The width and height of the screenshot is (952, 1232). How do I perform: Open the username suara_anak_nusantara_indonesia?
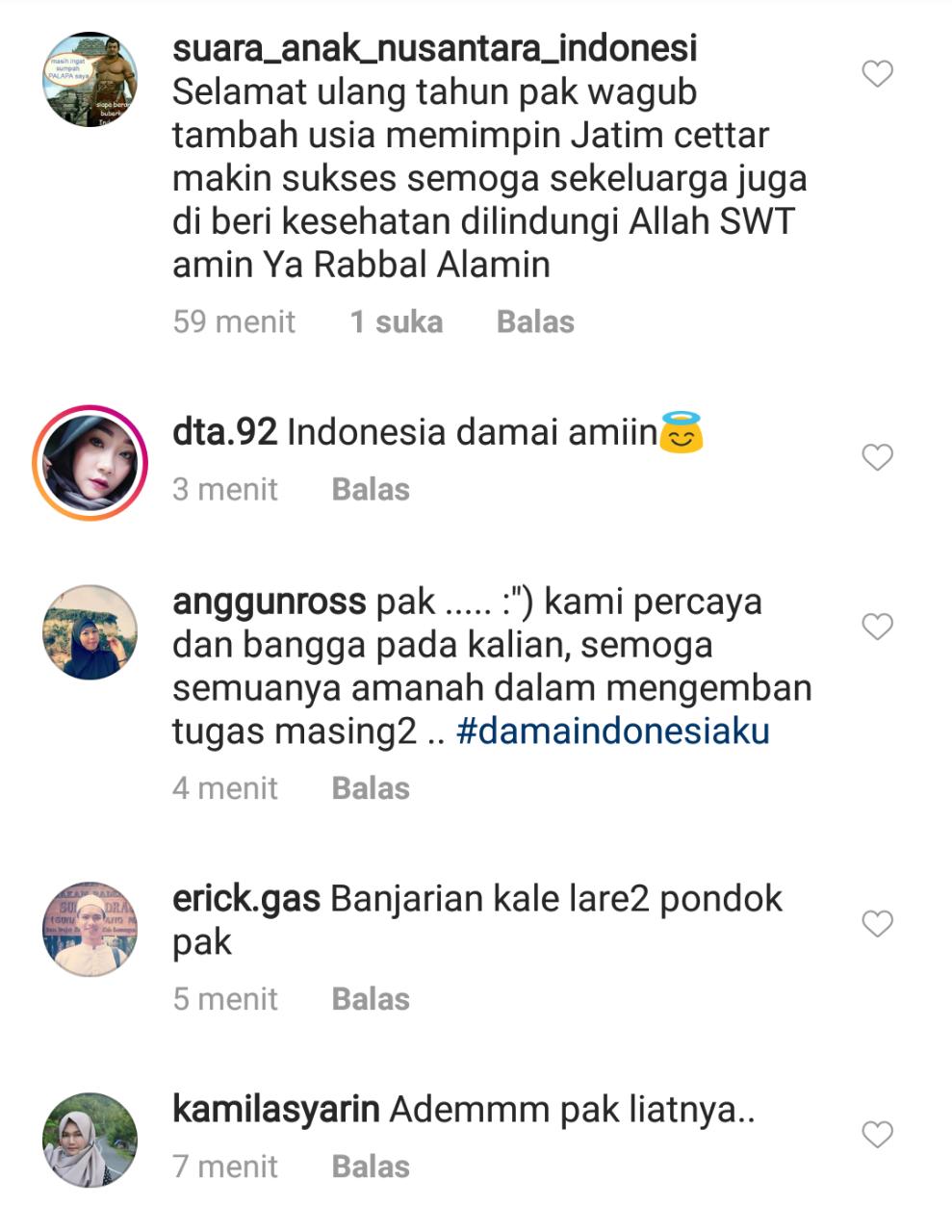click(435, 48)
